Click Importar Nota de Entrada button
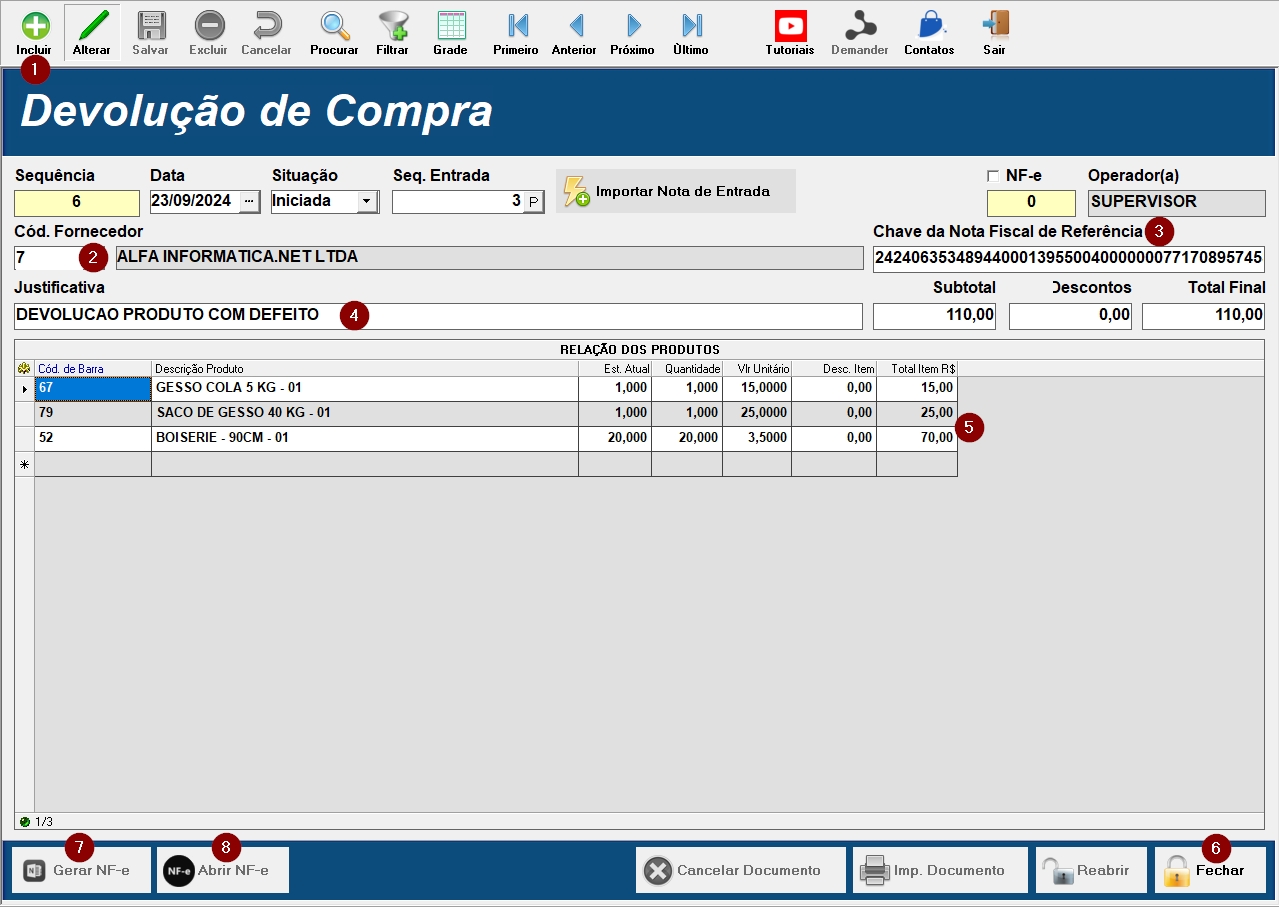1279x907 pixels. coord(675,191)
